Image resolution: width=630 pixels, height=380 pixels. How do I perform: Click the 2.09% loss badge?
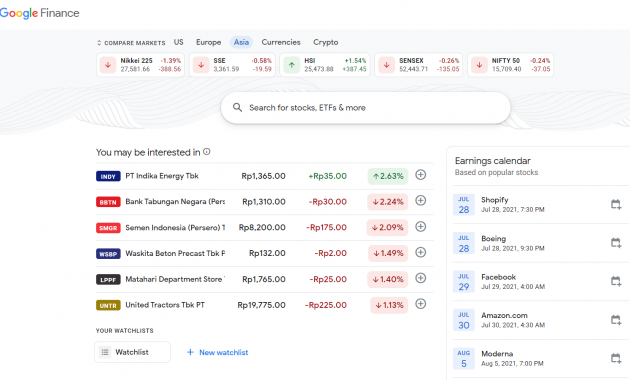[387, 227]
